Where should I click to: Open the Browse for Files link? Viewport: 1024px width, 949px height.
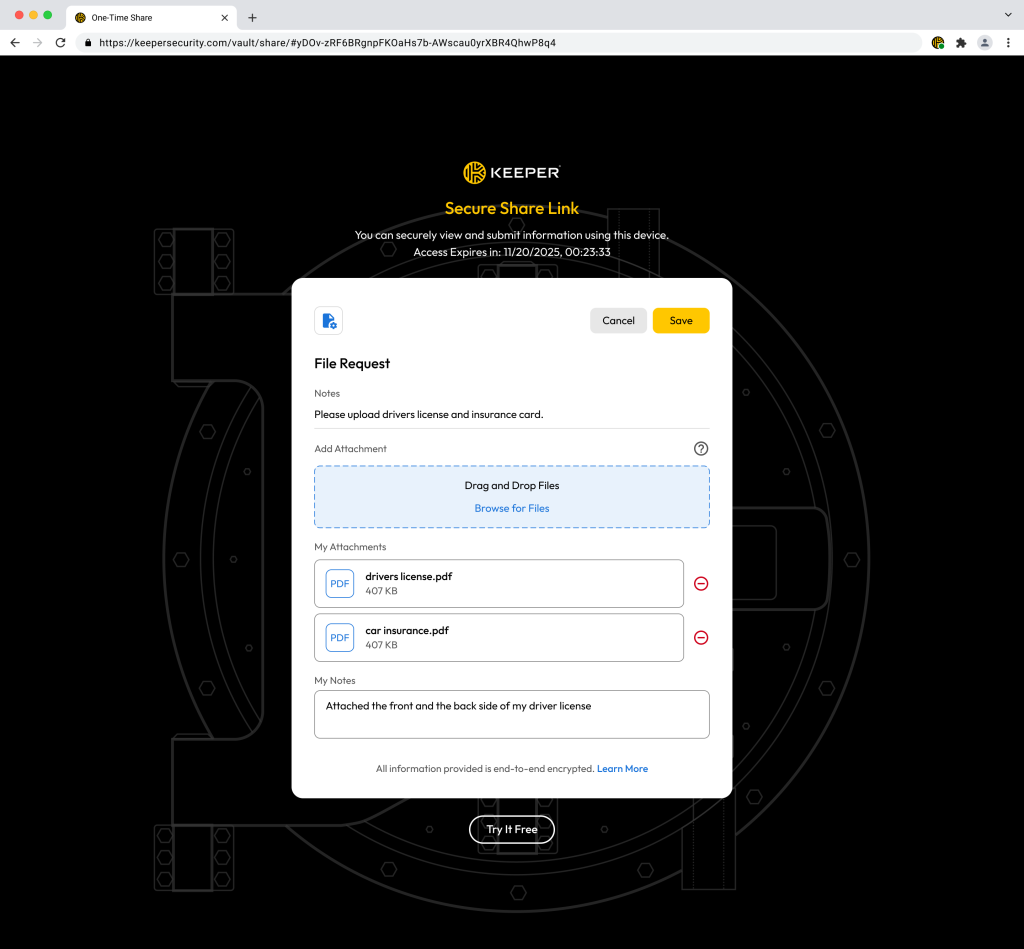pyautogui.click(x=511, y=508)
